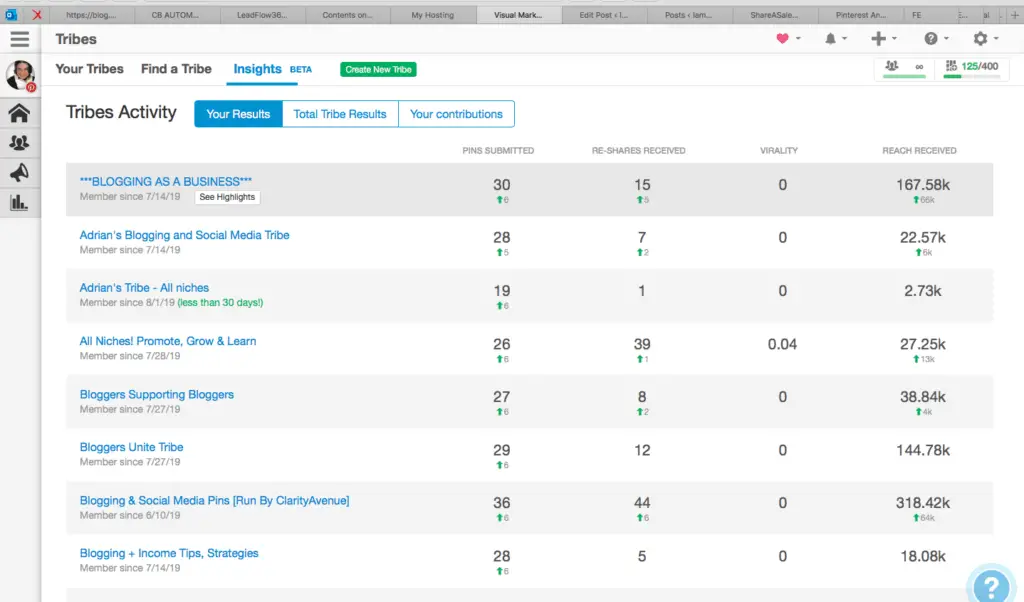Switch to the Visual Mark... browser tab
This screenshot has height=602, width=1024.
(x=518, y=15)
